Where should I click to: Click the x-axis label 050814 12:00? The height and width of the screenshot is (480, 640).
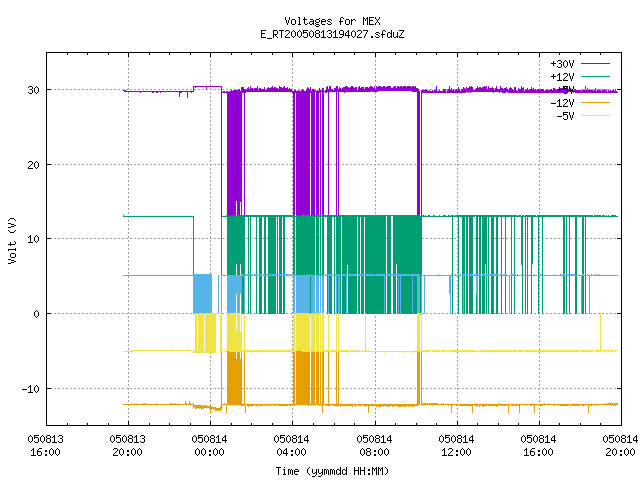click(x=456, y=446)
